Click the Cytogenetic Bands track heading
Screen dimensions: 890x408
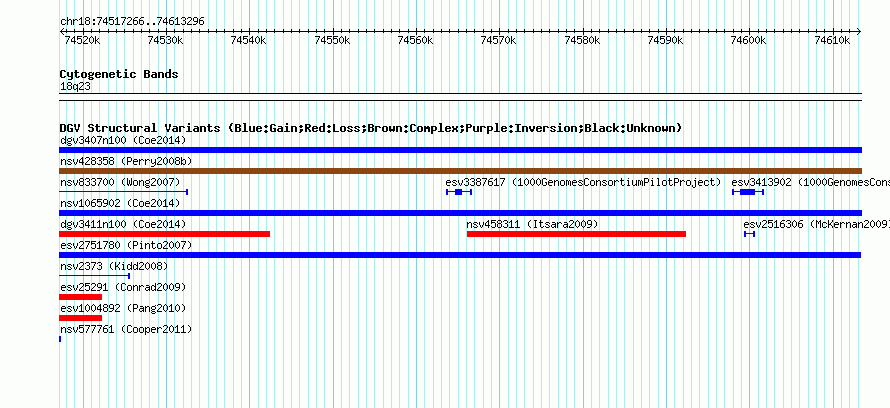[x=119, y=74]
